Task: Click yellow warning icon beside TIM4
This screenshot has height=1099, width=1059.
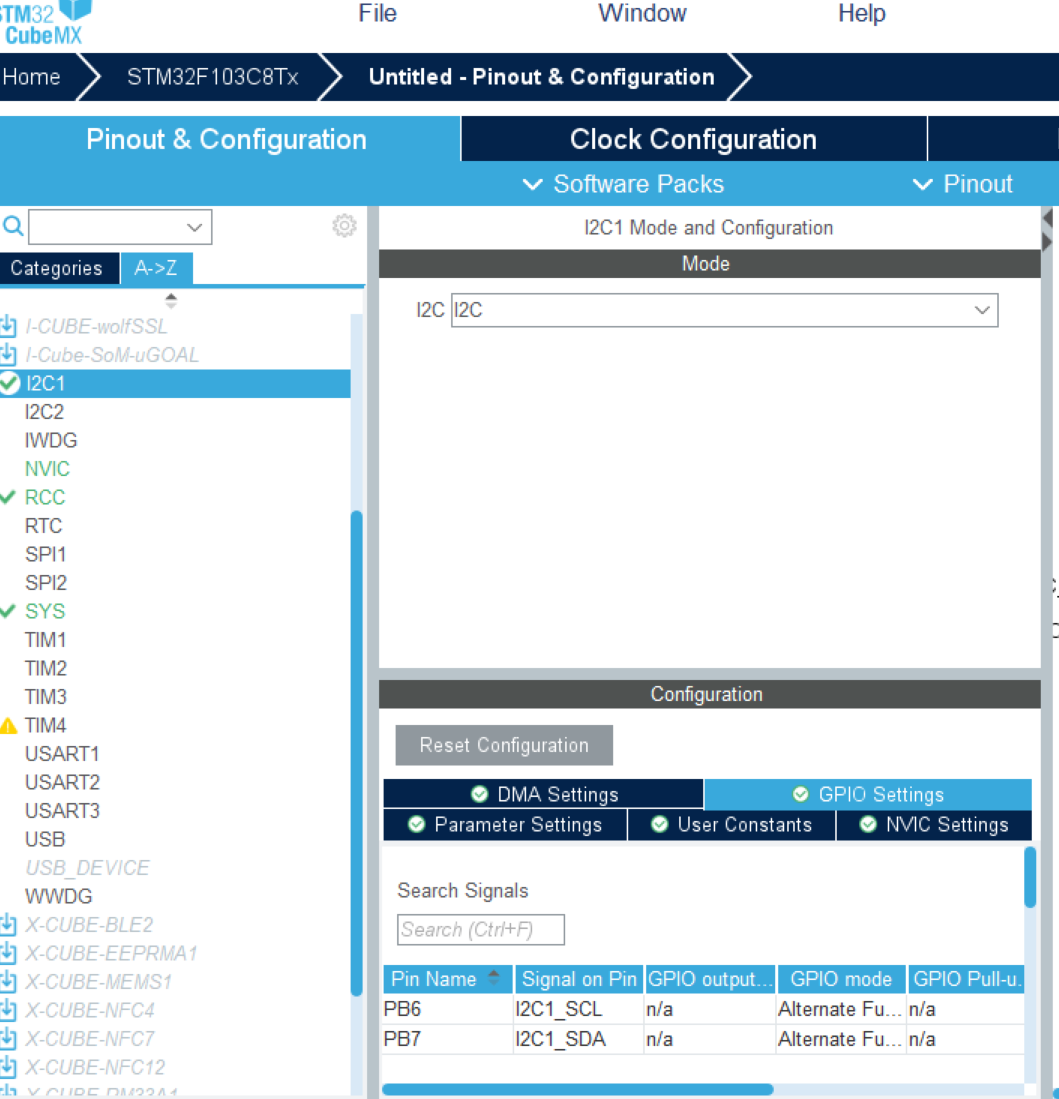Action: 8,725
